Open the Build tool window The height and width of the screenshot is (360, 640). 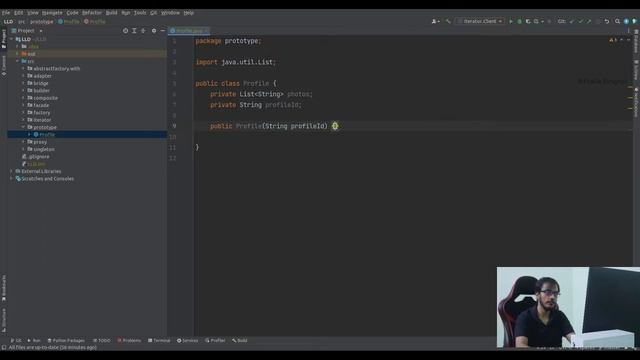240,340
